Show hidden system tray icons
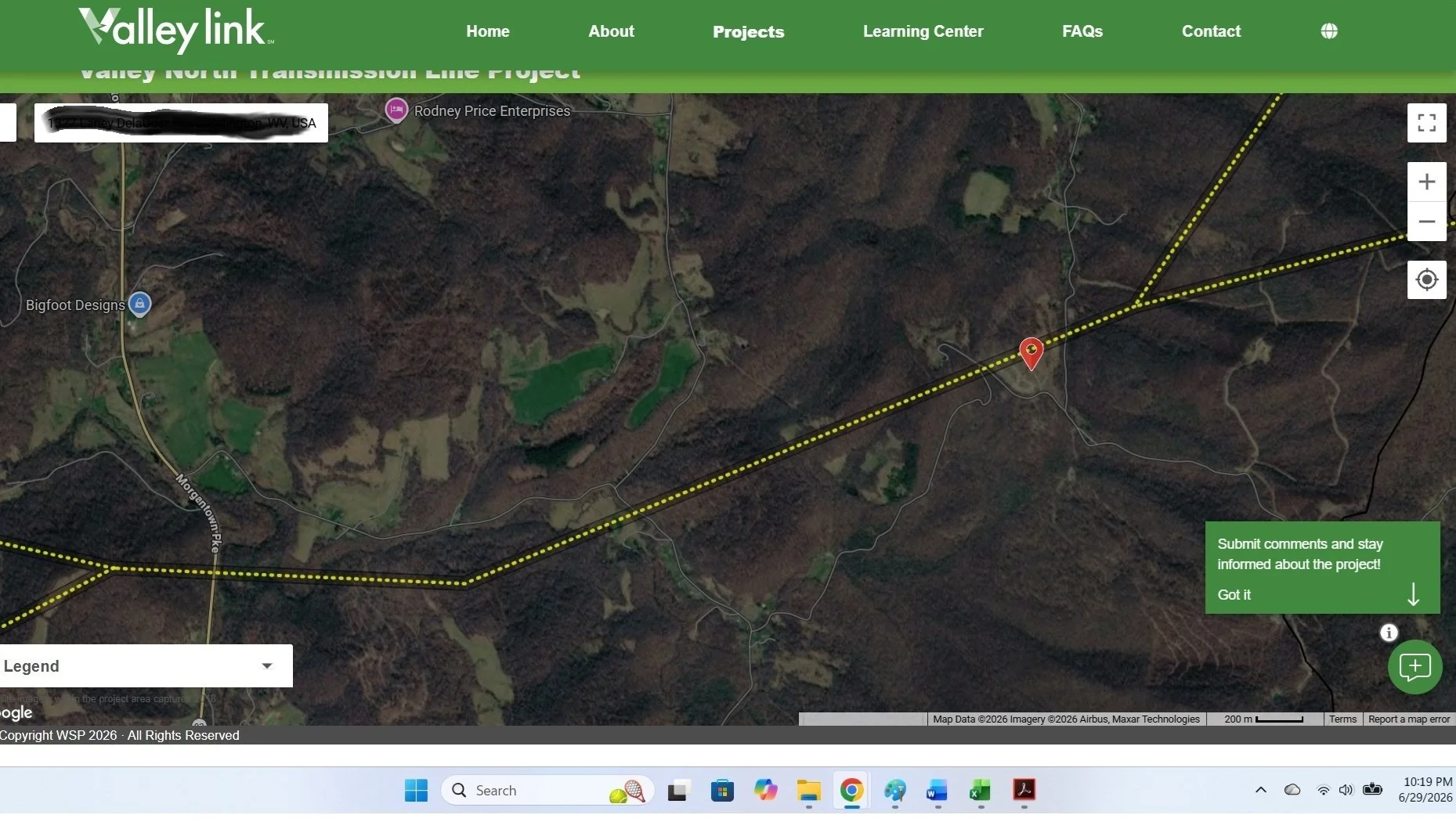 click(1261, 790)
